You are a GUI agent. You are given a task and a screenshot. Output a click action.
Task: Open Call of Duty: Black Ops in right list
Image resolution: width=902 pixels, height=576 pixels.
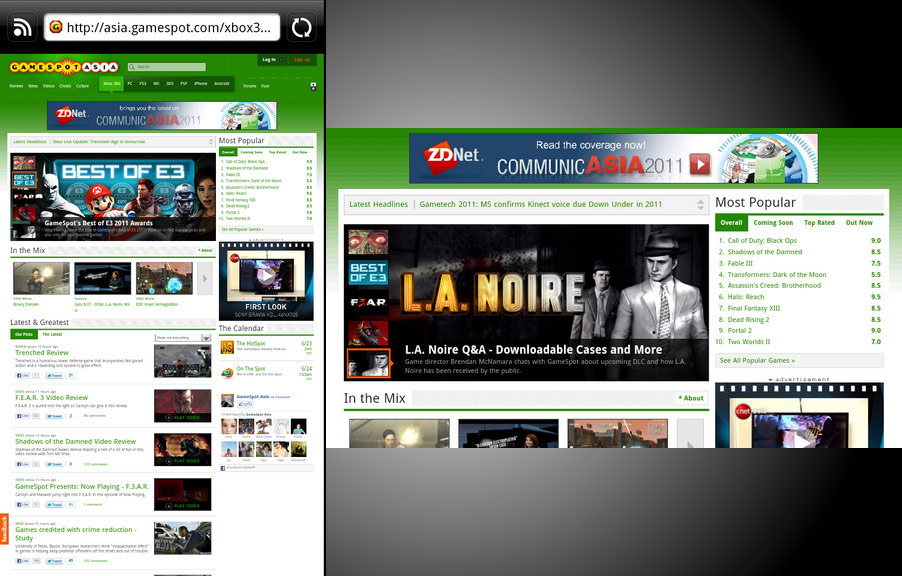(x=762, y=241)
